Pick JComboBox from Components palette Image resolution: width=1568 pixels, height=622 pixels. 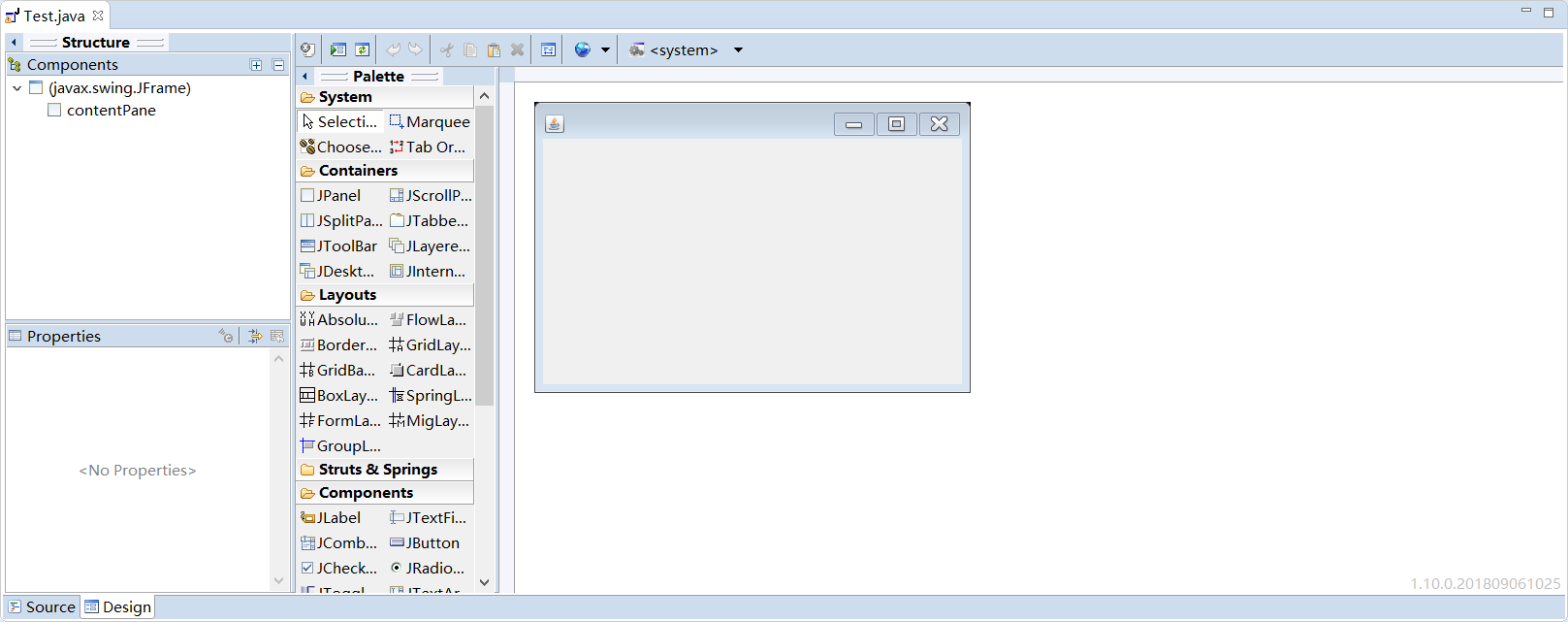pyautogui.click(x=339, y=542)
